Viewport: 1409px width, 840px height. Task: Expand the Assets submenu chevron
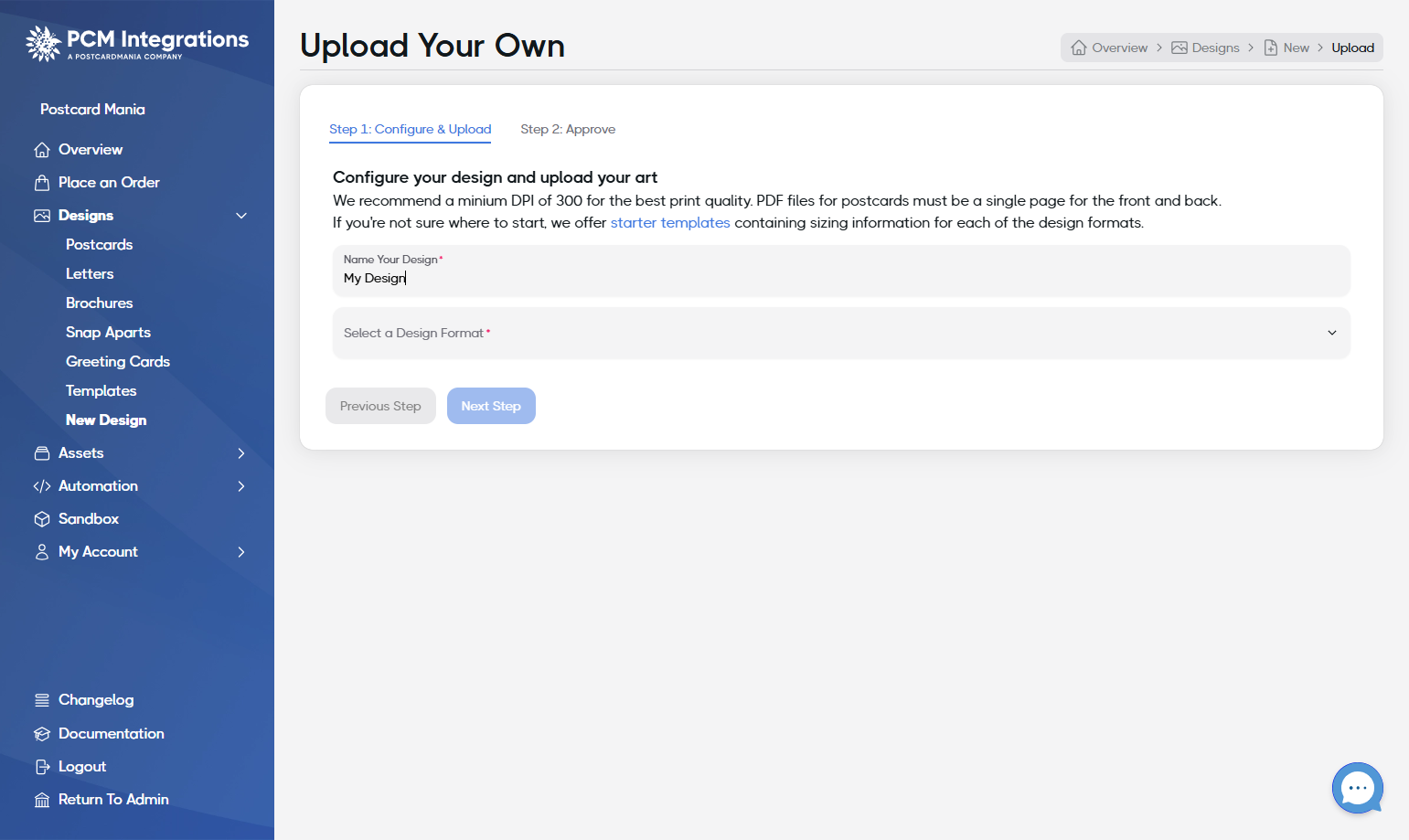tap(241, 453)
